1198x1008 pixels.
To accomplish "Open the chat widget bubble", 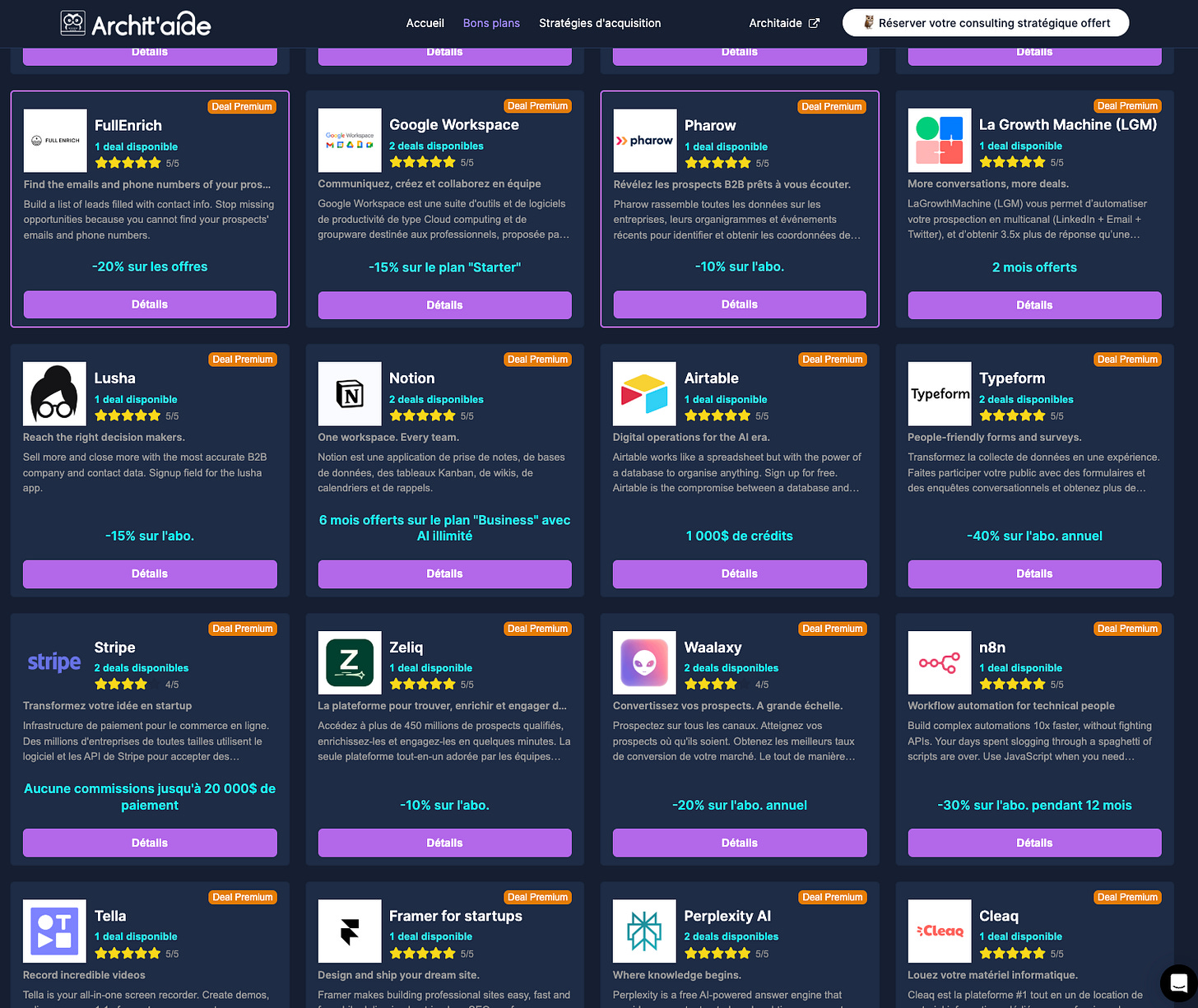I will 1178,982.
